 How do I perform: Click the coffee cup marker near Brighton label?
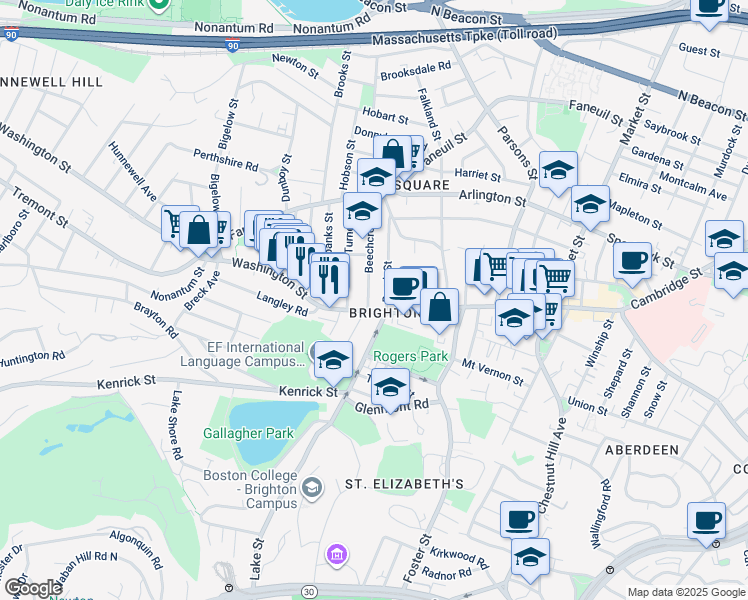point(403,288)
